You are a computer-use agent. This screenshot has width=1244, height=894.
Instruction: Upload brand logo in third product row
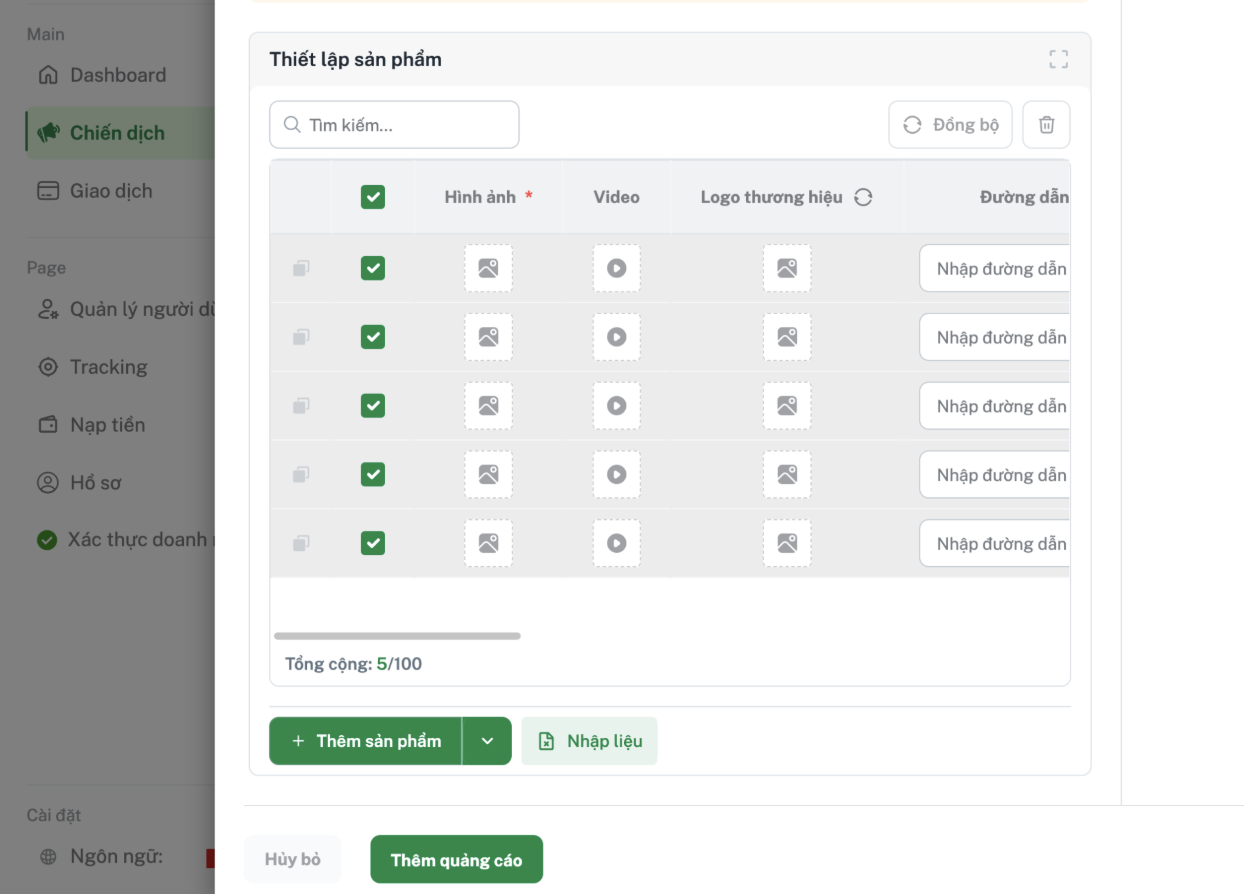pyautogui.click(x=787, y=406)
